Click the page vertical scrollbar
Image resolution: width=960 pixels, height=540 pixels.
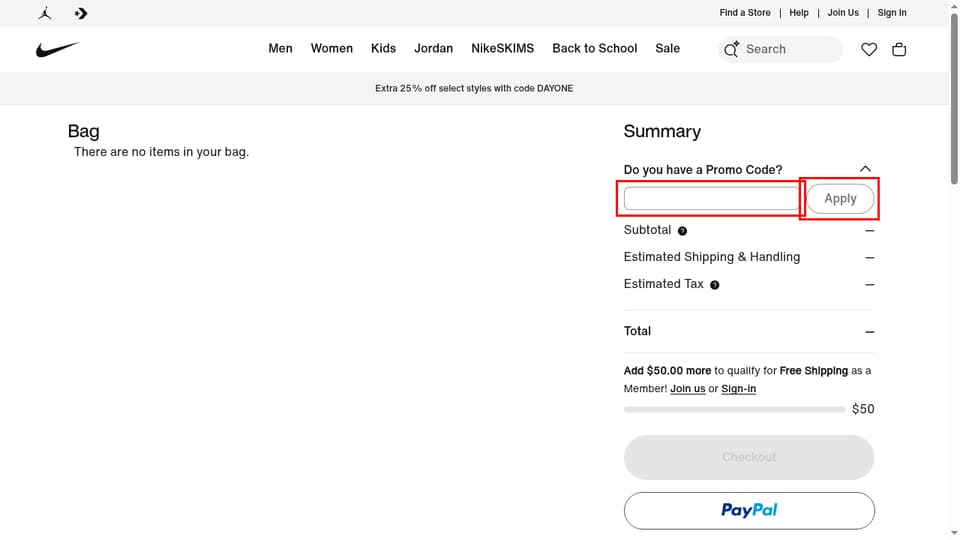click(954, 98)
